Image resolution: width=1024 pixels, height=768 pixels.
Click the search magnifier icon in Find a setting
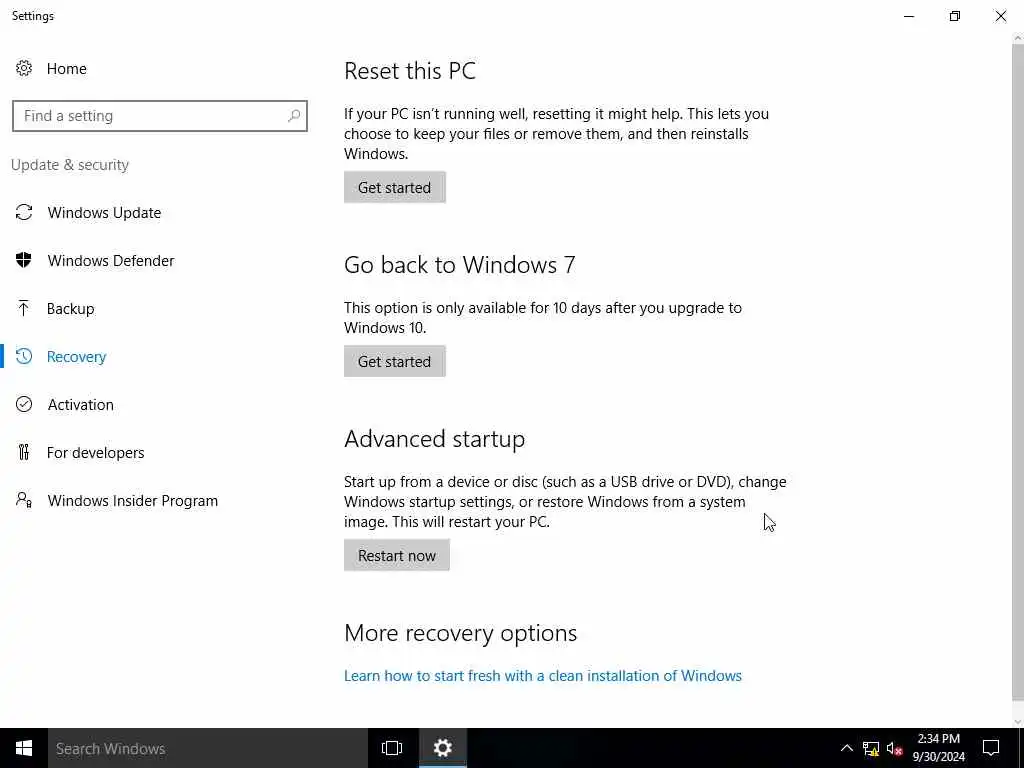294,116
